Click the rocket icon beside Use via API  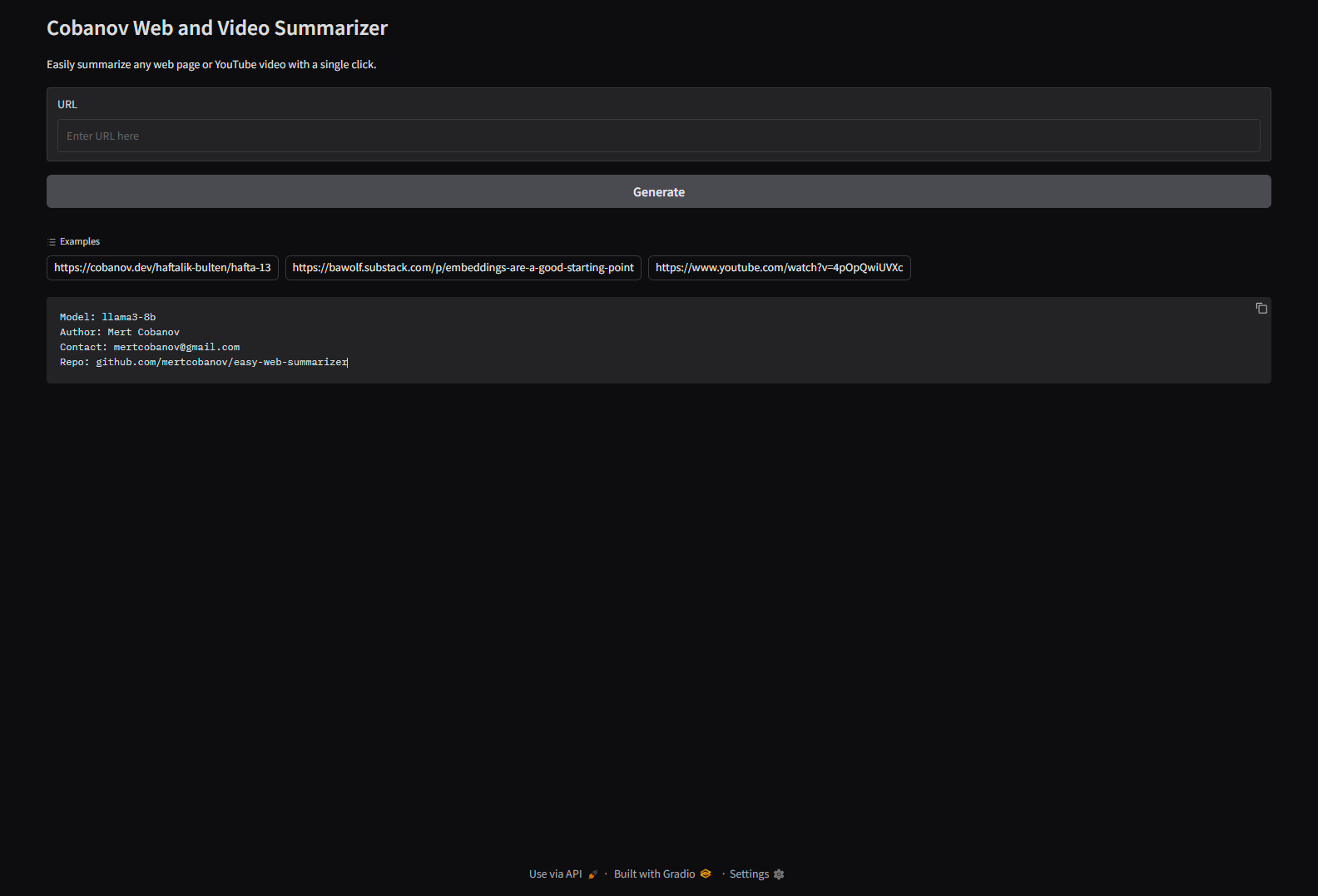tap(593, 874)
